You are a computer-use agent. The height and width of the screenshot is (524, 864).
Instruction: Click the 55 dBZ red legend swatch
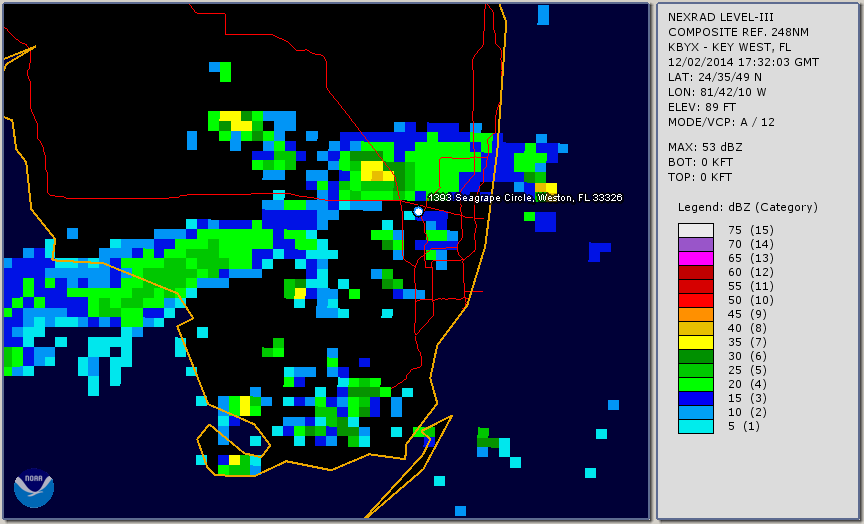695,287
